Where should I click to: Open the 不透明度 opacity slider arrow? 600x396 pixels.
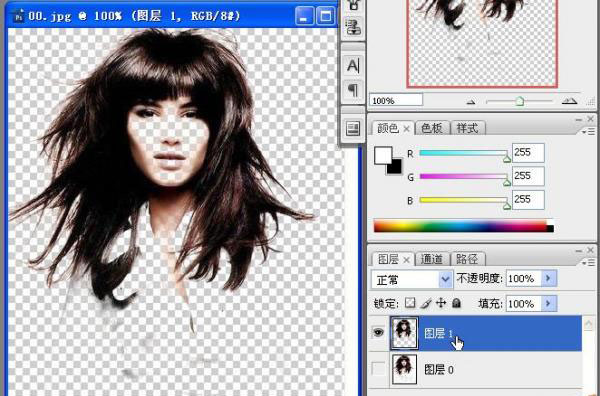coord(549,279)
